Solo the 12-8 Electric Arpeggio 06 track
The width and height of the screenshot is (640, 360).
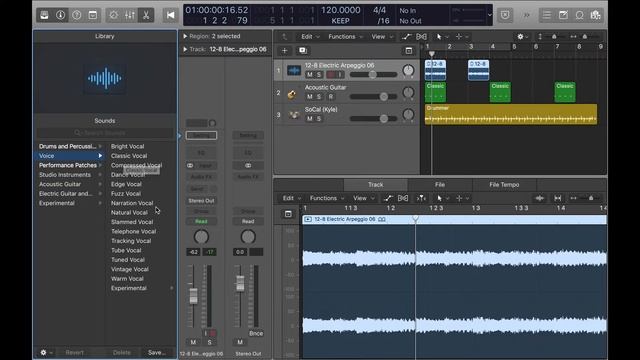[x=319, y=75]
